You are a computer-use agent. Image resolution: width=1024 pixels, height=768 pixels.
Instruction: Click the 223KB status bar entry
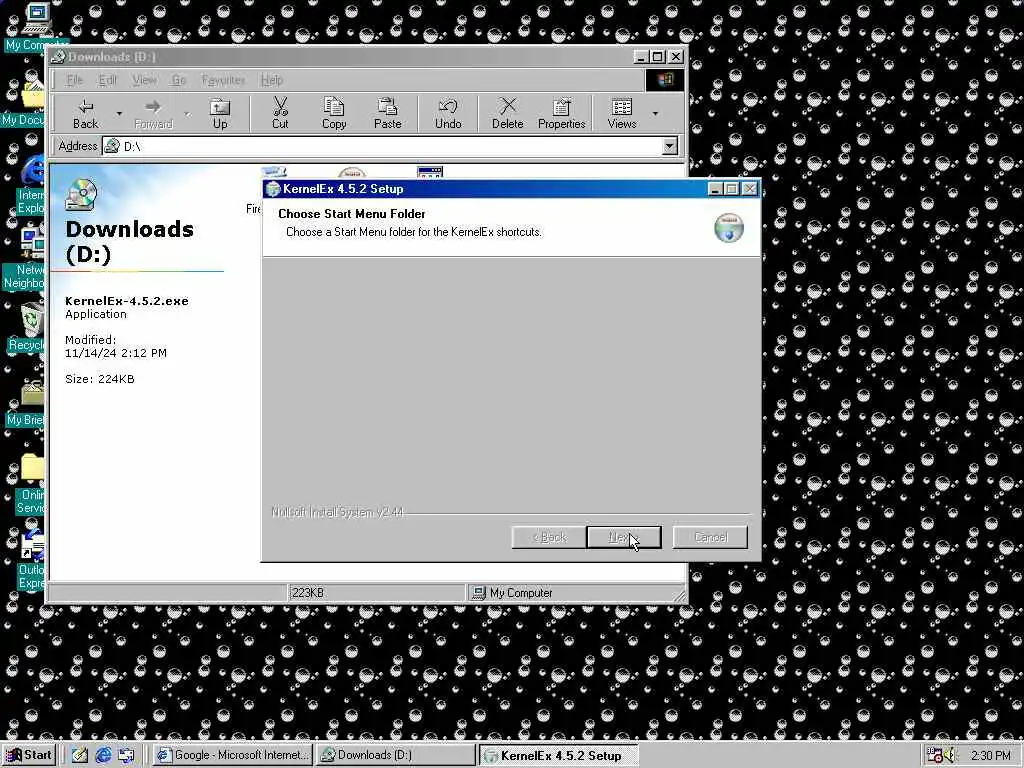(376, 593)
